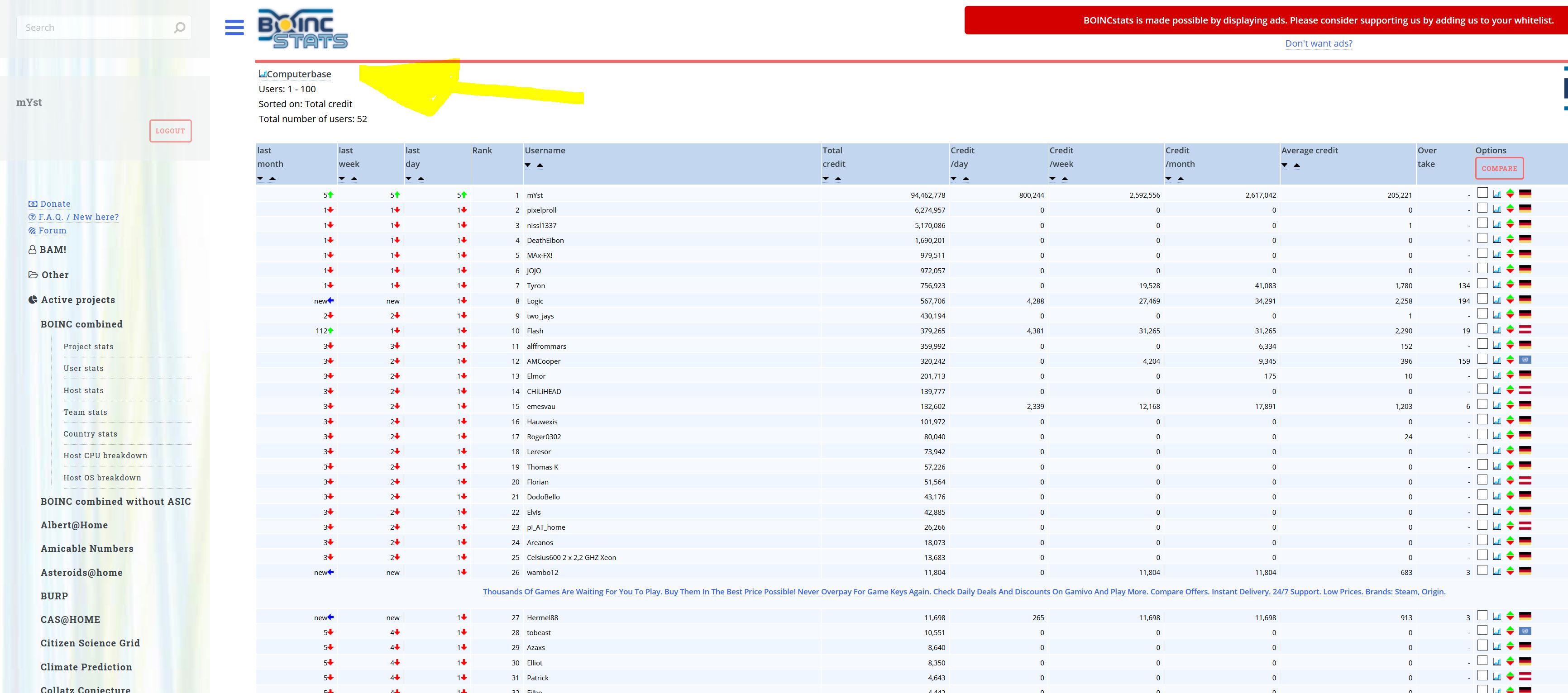The height and width of the screenshot is (693, 1568).
Task: Click the BOINCstats logo
Action: (x=302, y=28)
